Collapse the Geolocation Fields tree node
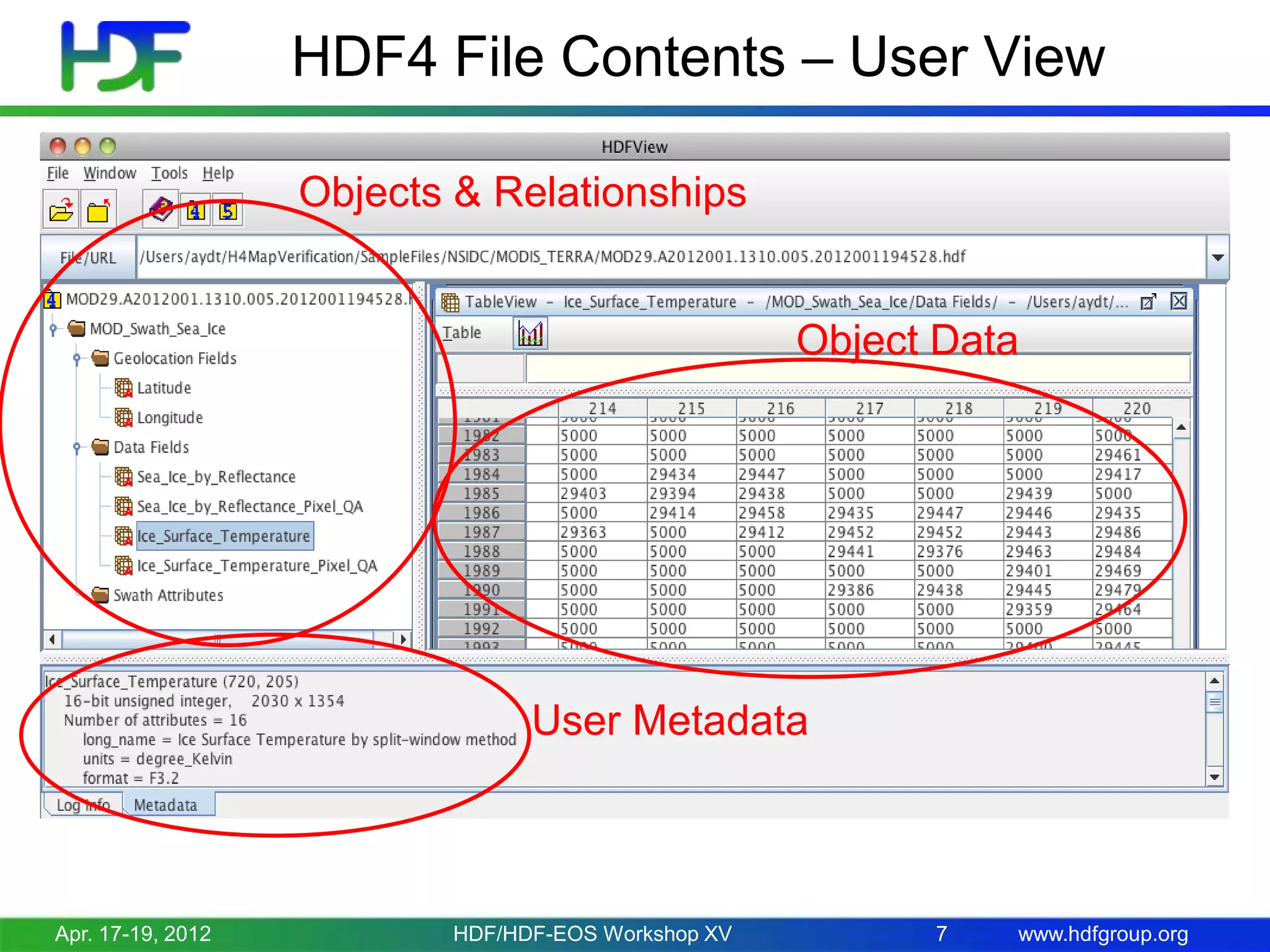This screenshot has width=1270, height=952. pos(77,359)
